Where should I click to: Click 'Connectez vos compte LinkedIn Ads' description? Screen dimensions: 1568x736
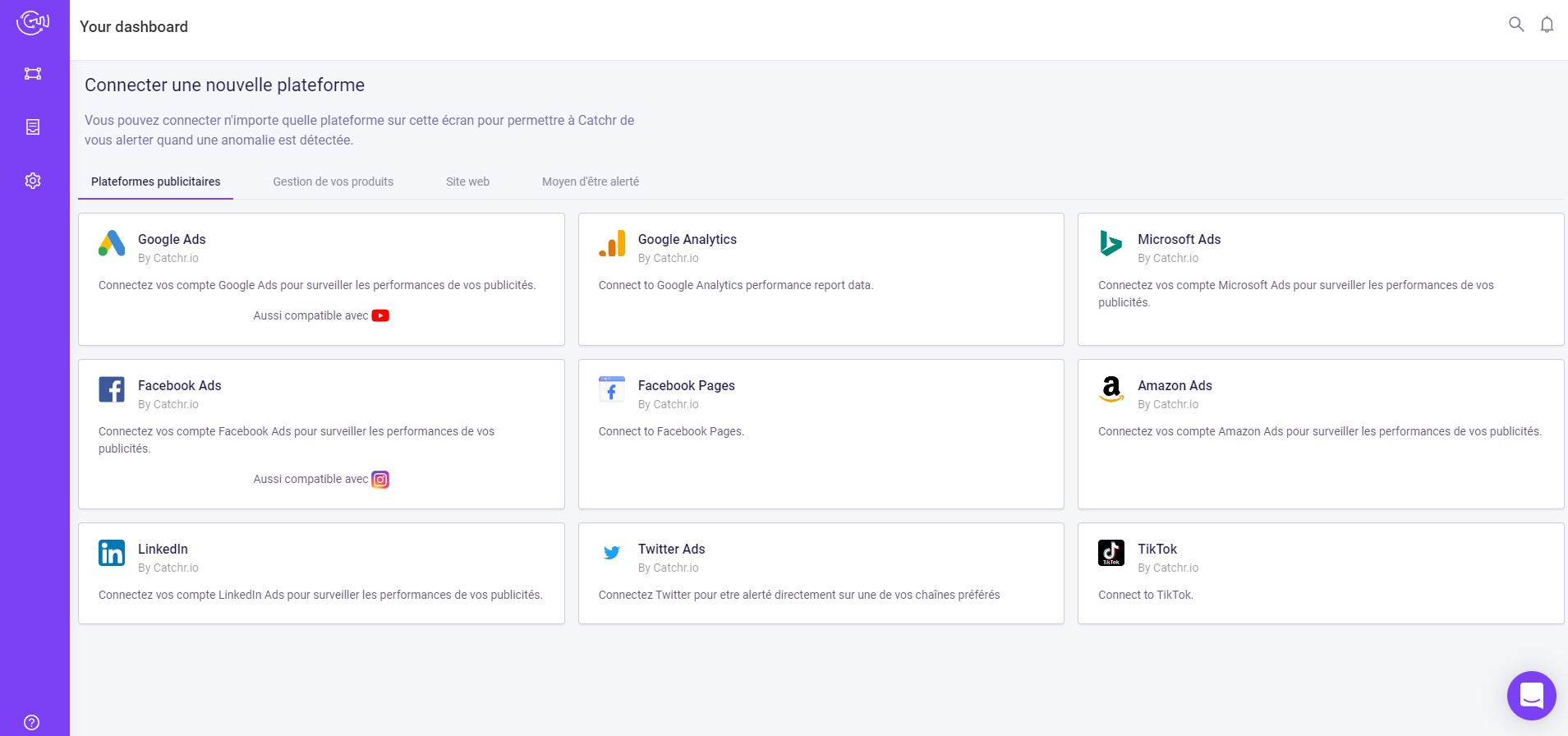(320, 595)
